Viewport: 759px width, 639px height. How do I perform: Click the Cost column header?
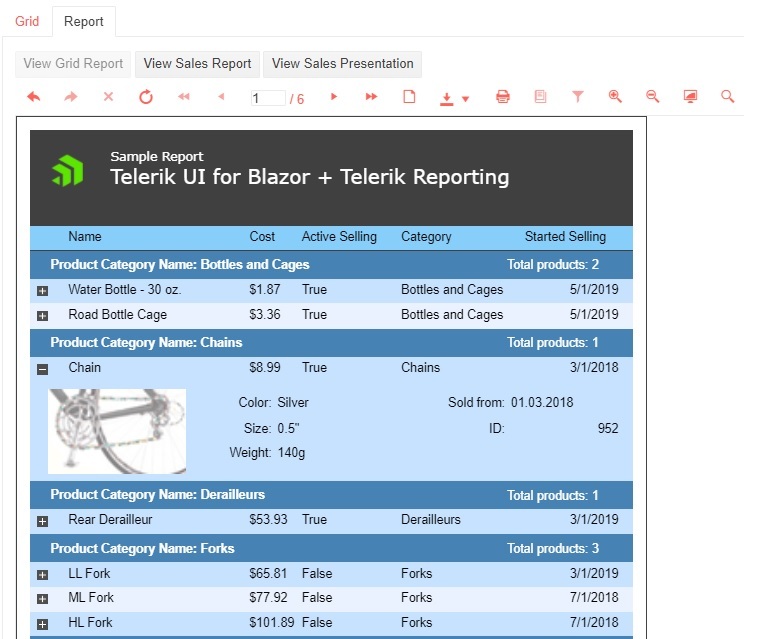pos(262,237)
